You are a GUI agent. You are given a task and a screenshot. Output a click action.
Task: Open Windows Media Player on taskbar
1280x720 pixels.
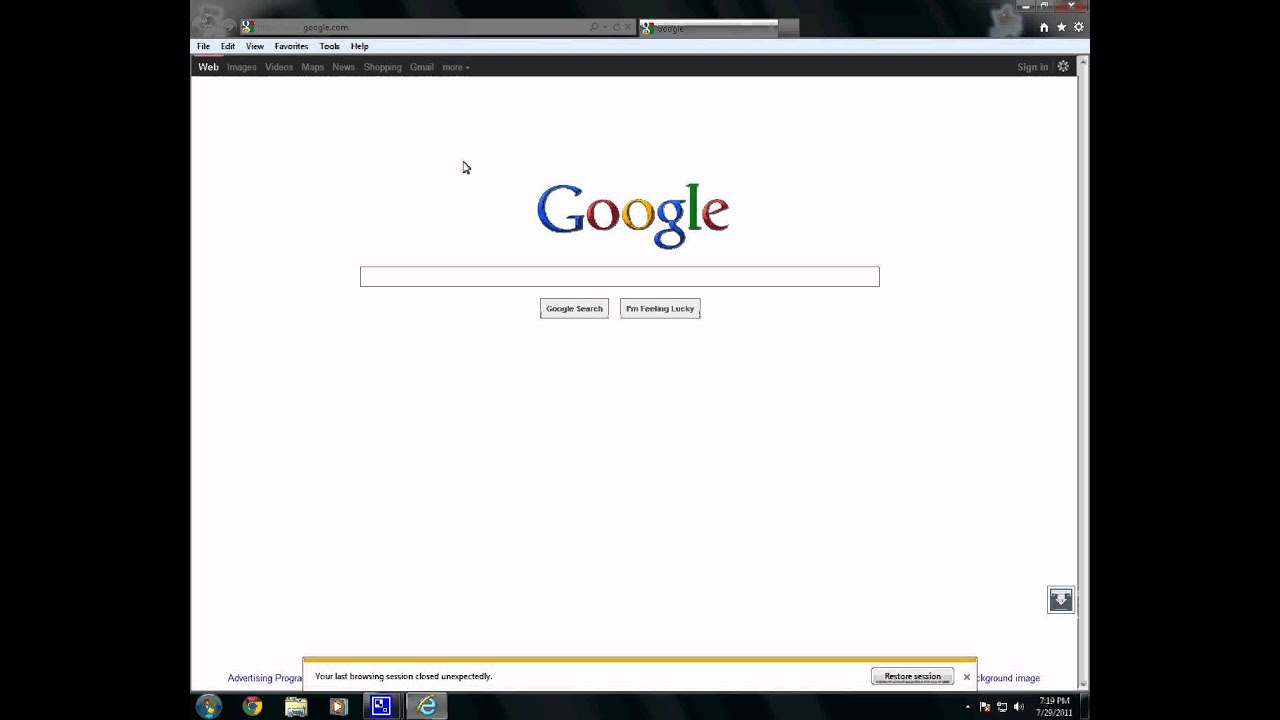338,706
